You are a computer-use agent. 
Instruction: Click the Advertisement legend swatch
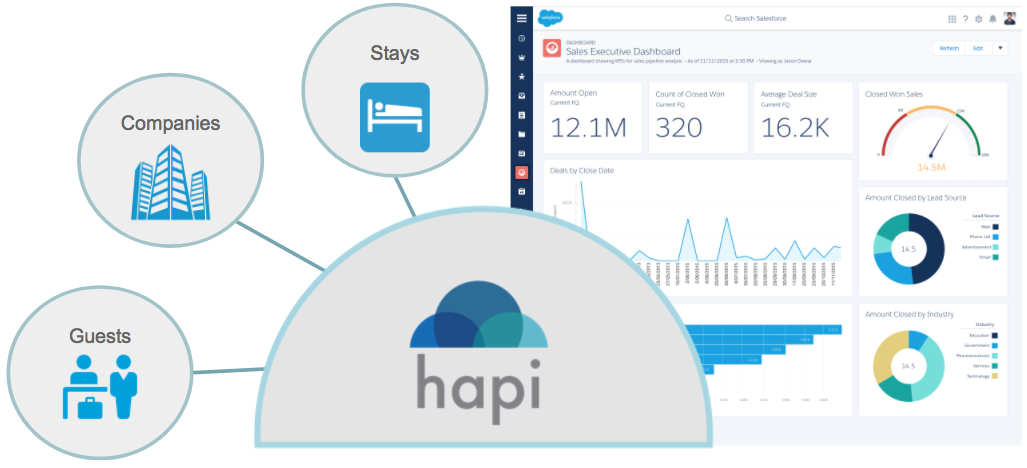(996, 247)
